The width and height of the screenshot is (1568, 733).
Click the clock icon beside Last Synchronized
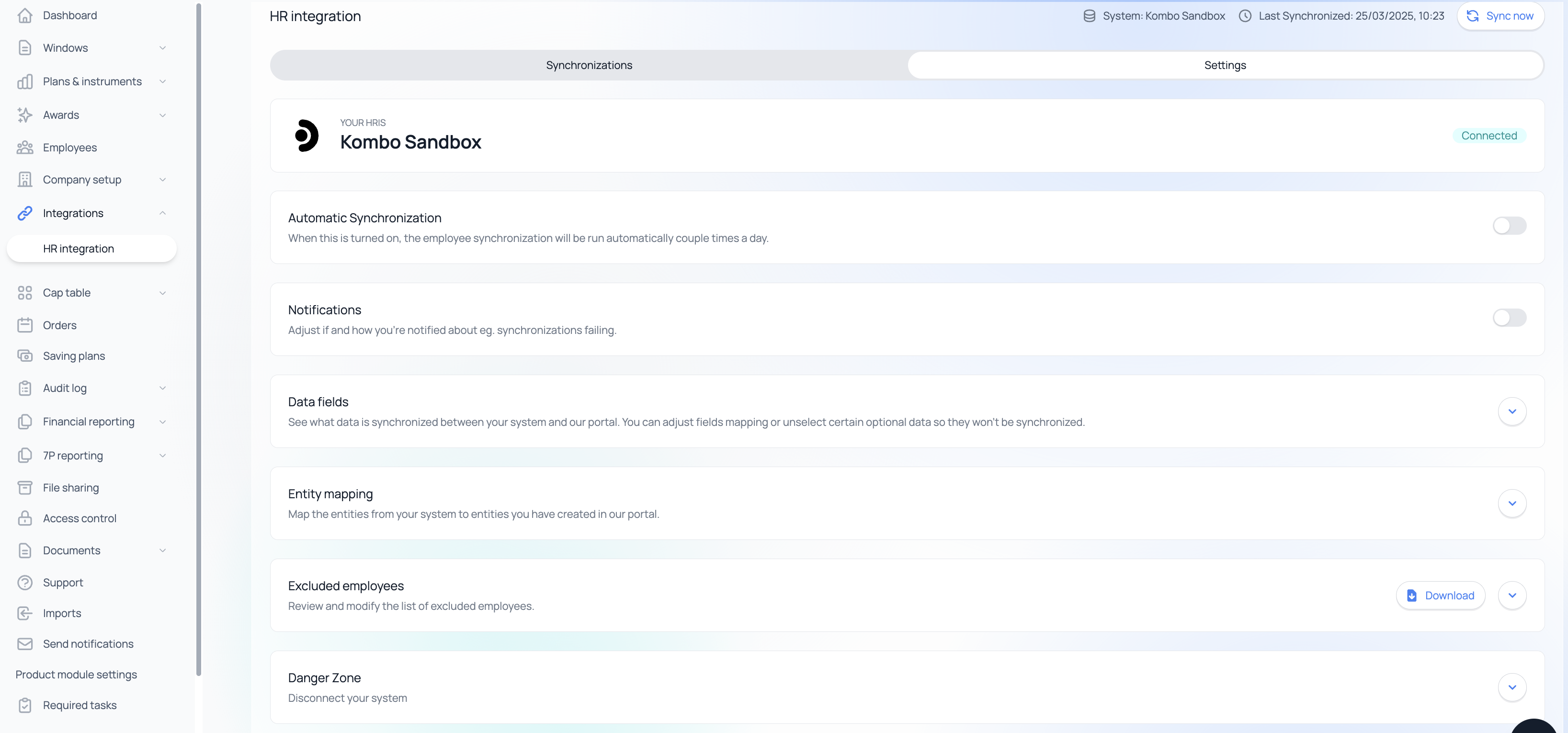[x=1245, y=16]
